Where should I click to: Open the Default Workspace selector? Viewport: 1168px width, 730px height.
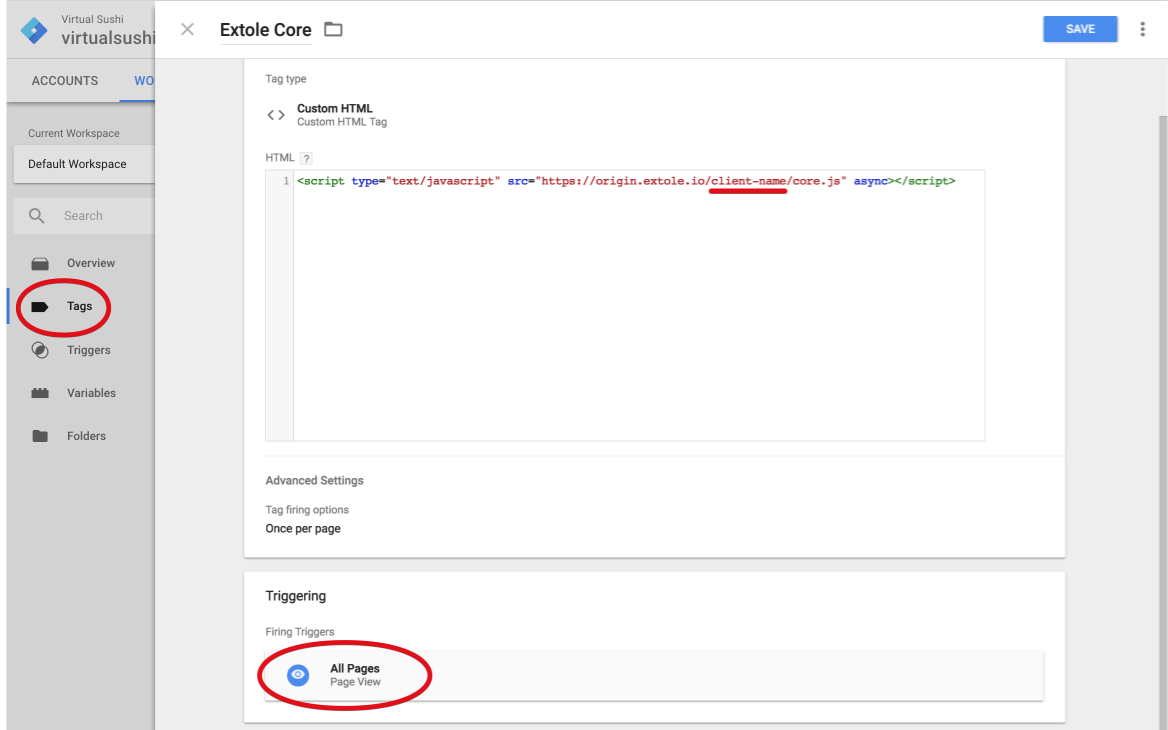[x=83, y=164]
